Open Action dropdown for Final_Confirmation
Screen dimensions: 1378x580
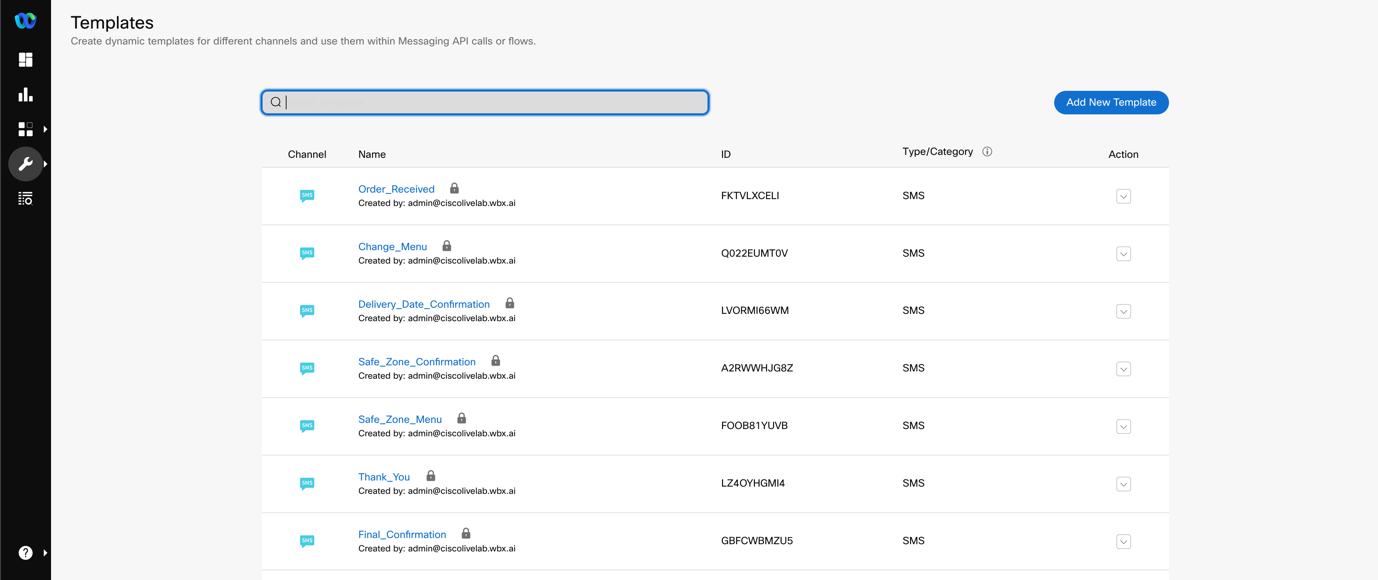pyautogui.click(x=1123, y=541)
